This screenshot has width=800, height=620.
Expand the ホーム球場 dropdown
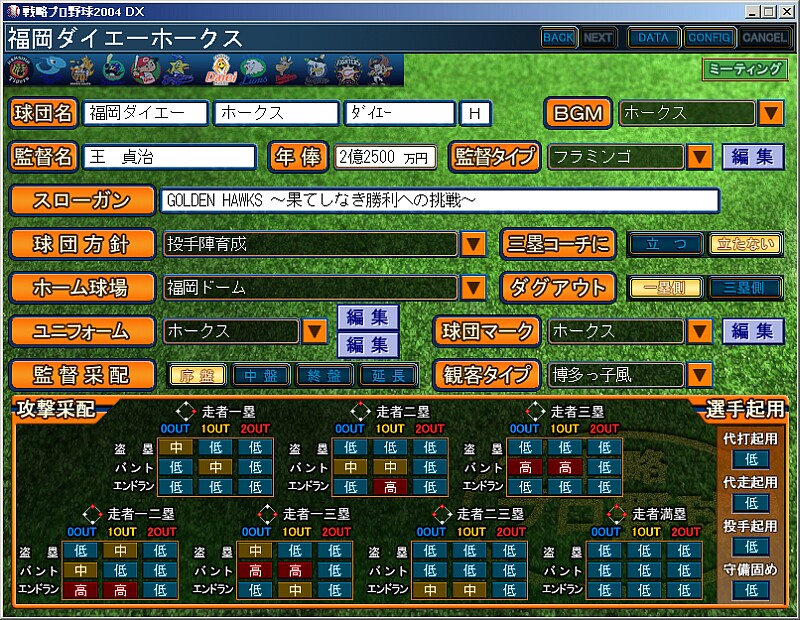pyautogui.click(x=473, y=288)
